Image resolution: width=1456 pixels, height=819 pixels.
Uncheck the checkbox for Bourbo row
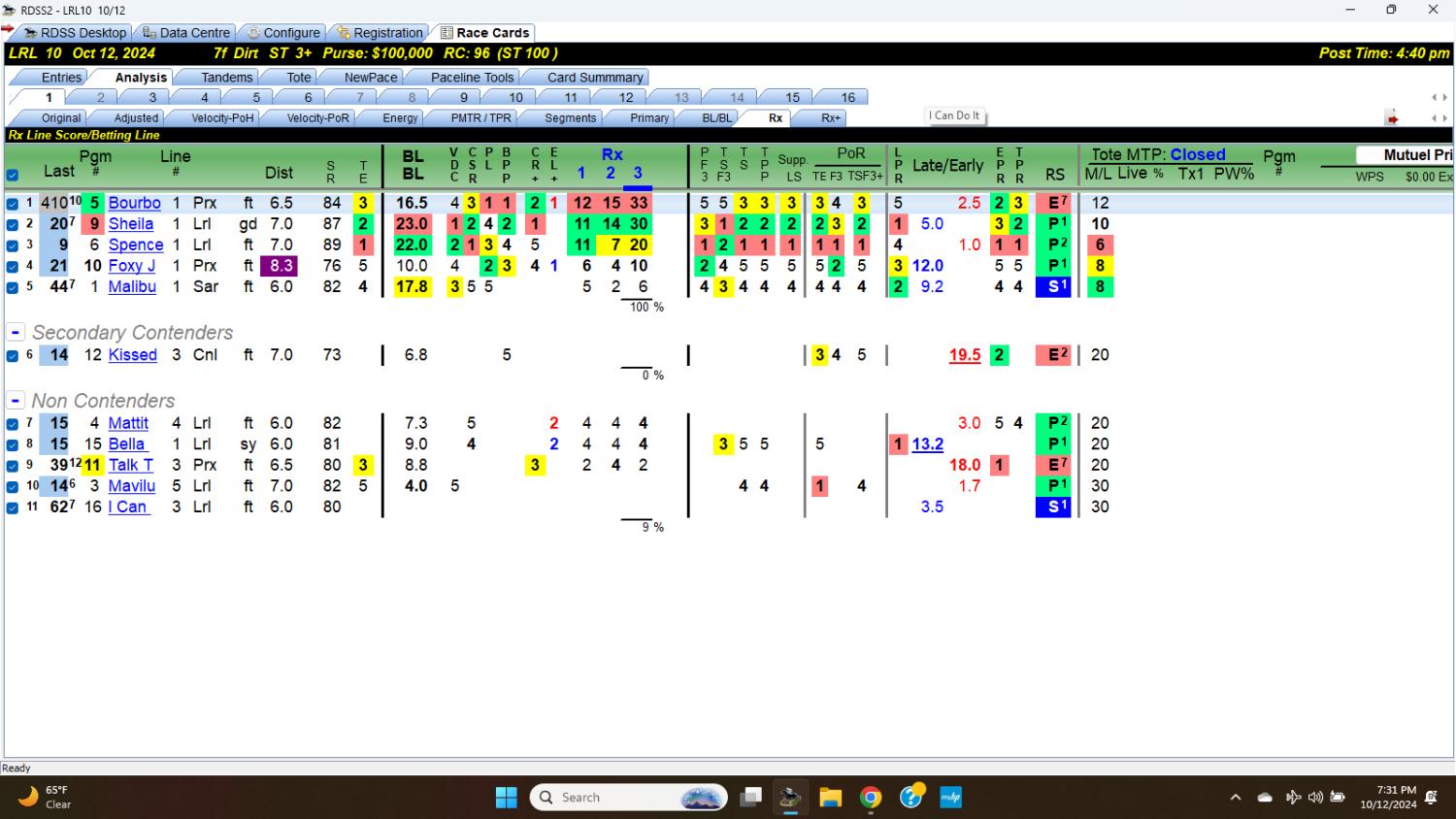click(x=13, y=204)
